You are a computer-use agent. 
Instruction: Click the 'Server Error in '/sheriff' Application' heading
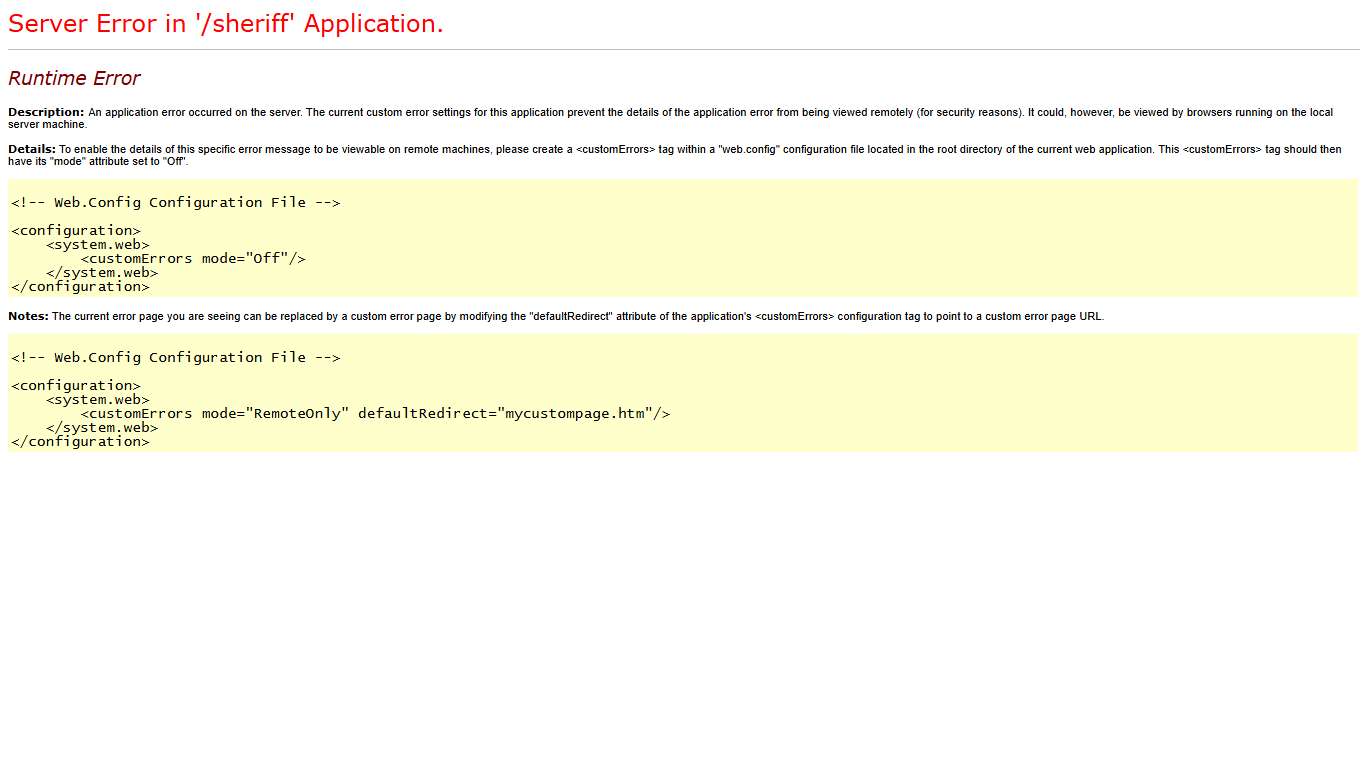coord(224,23)
